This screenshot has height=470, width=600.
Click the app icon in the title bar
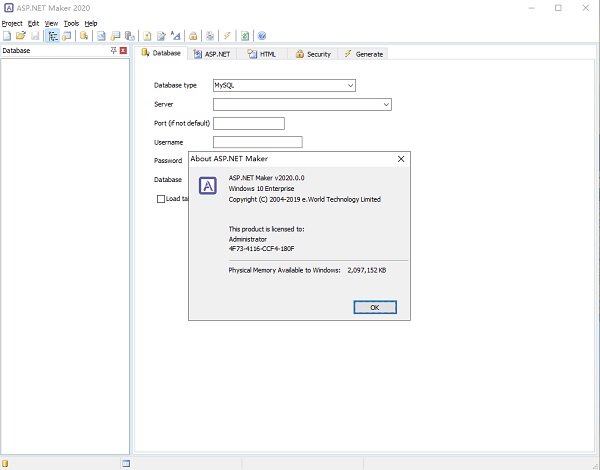click(x=8, y=8)
